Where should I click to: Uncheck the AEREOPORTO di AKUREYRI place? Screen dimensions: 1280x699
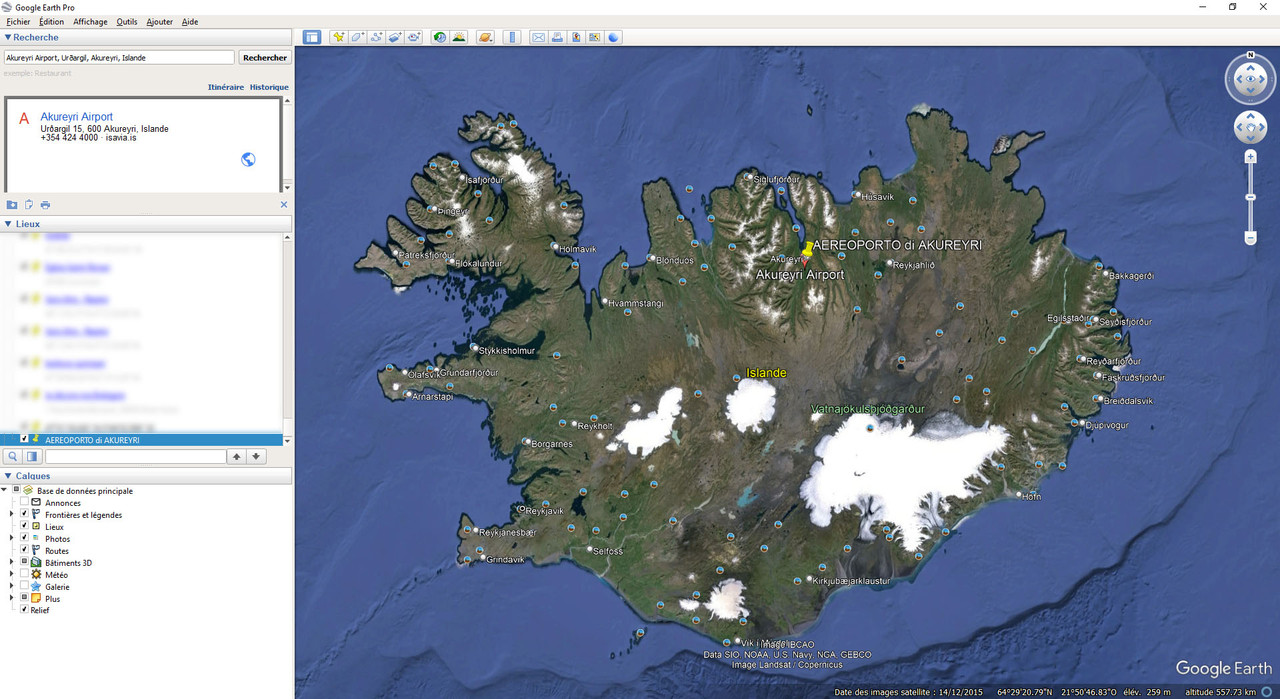[x=24, y=439]
